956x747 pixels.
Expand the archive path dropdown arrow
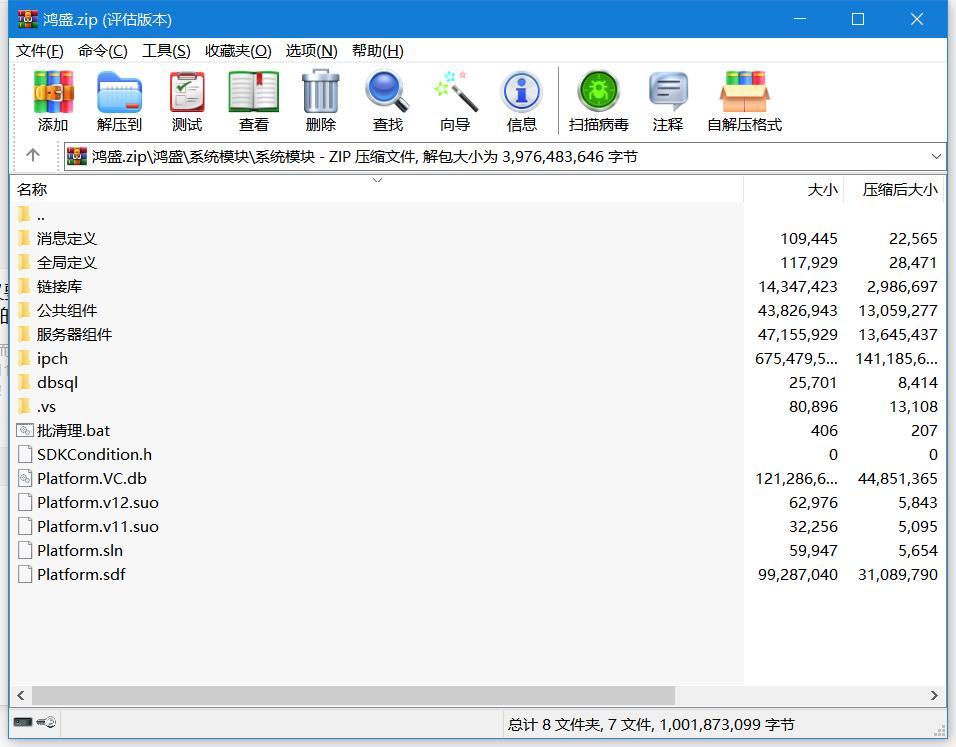936,156
